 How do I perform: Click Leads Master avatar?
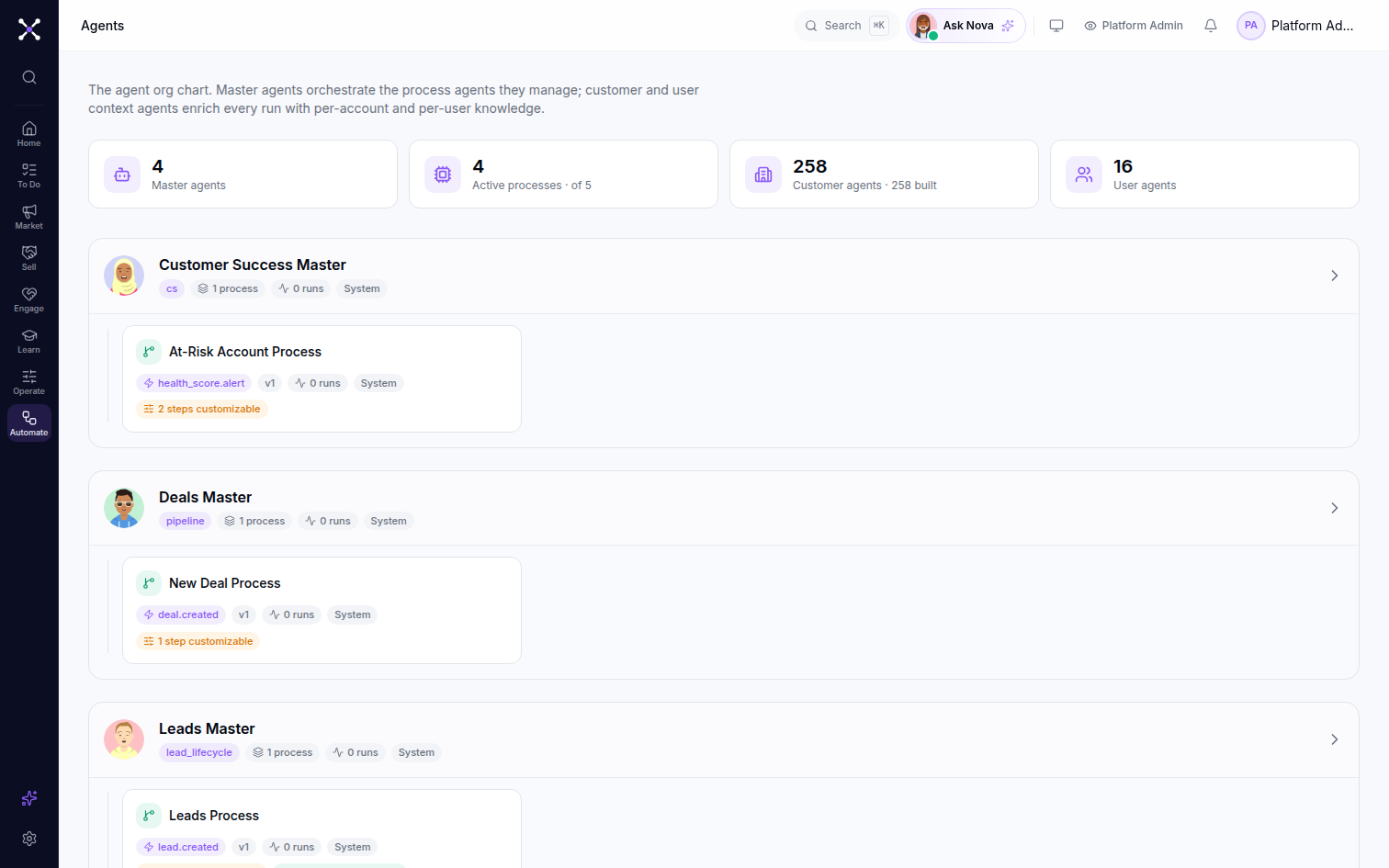pyautogui.click(x=124, y=739)
